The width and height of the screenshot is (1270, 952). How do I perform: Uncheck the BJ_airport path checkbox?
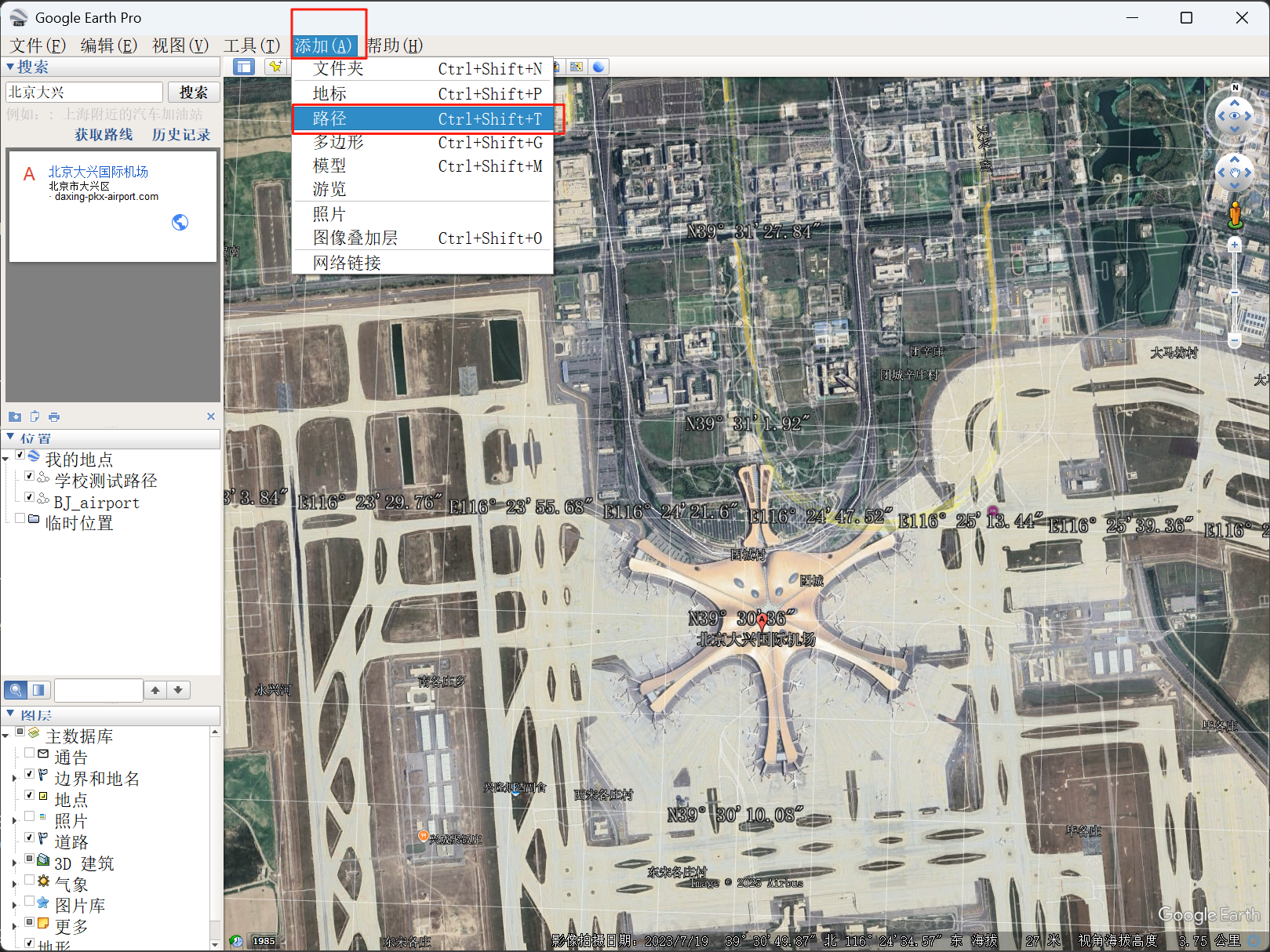(29, 497)
